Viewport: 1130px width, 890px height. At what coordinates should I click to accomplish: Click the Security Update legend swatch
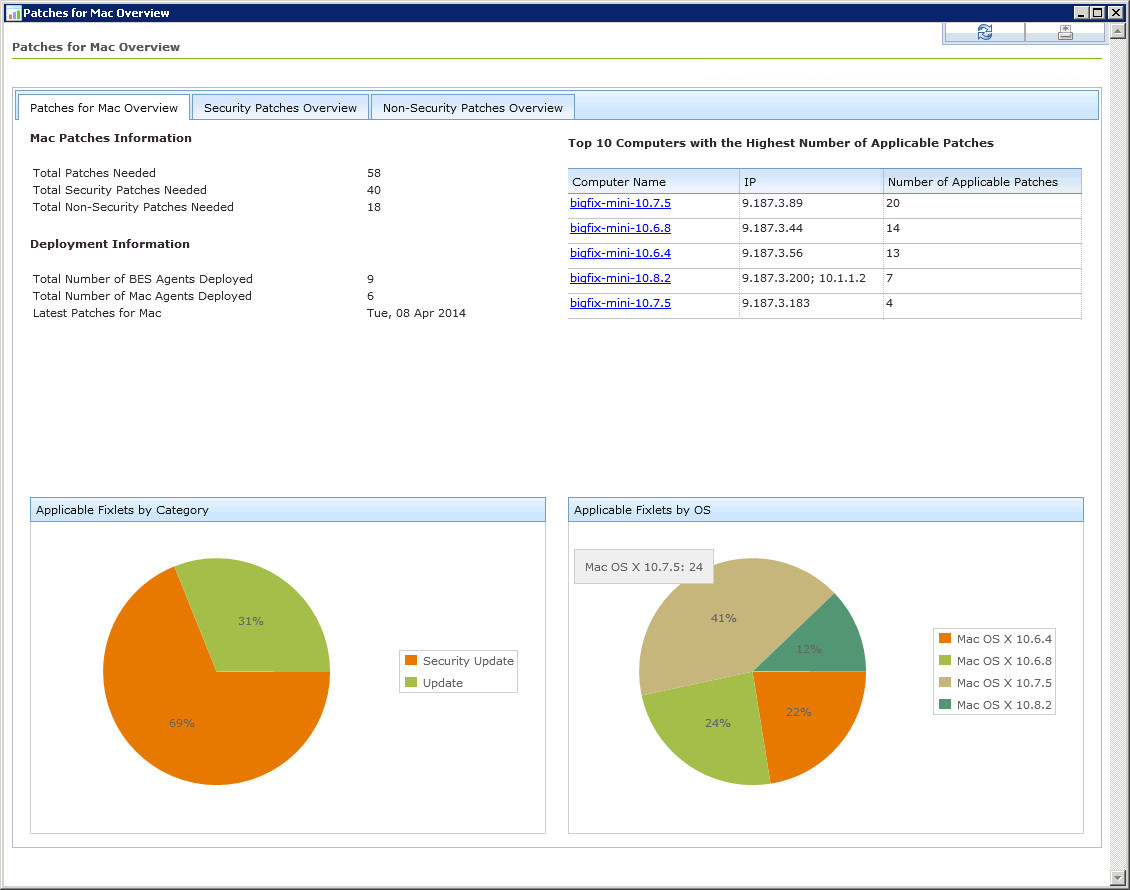coord(411,661)
